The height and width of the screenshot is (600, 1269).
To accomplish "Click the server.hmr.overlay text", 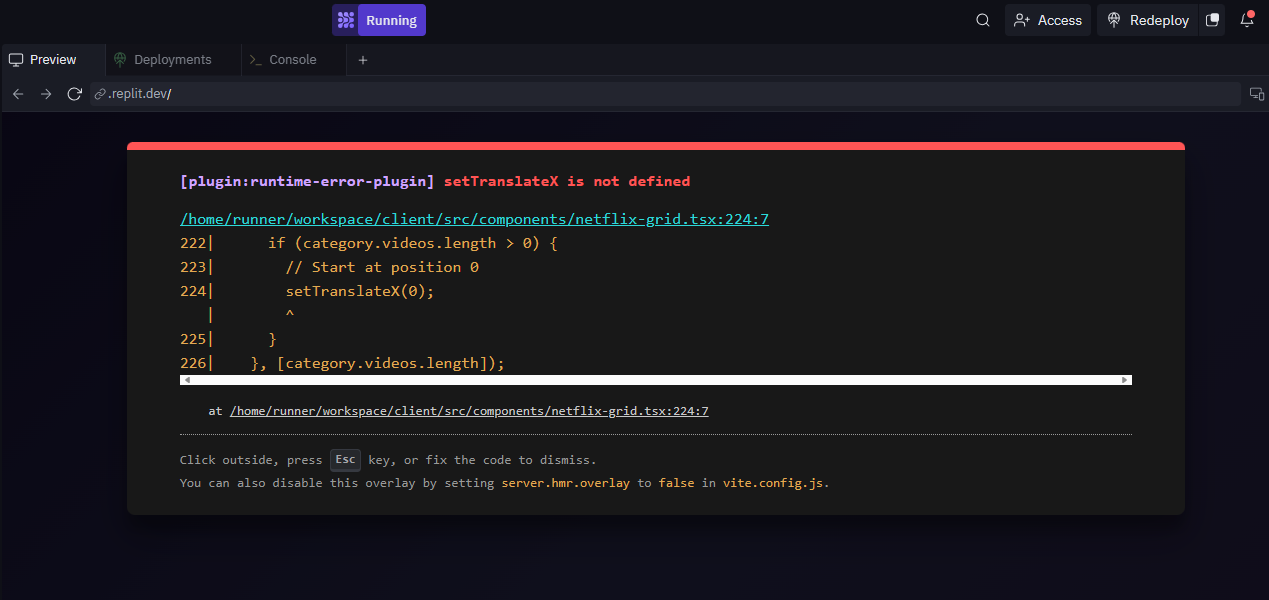I will tap(566, 483).
